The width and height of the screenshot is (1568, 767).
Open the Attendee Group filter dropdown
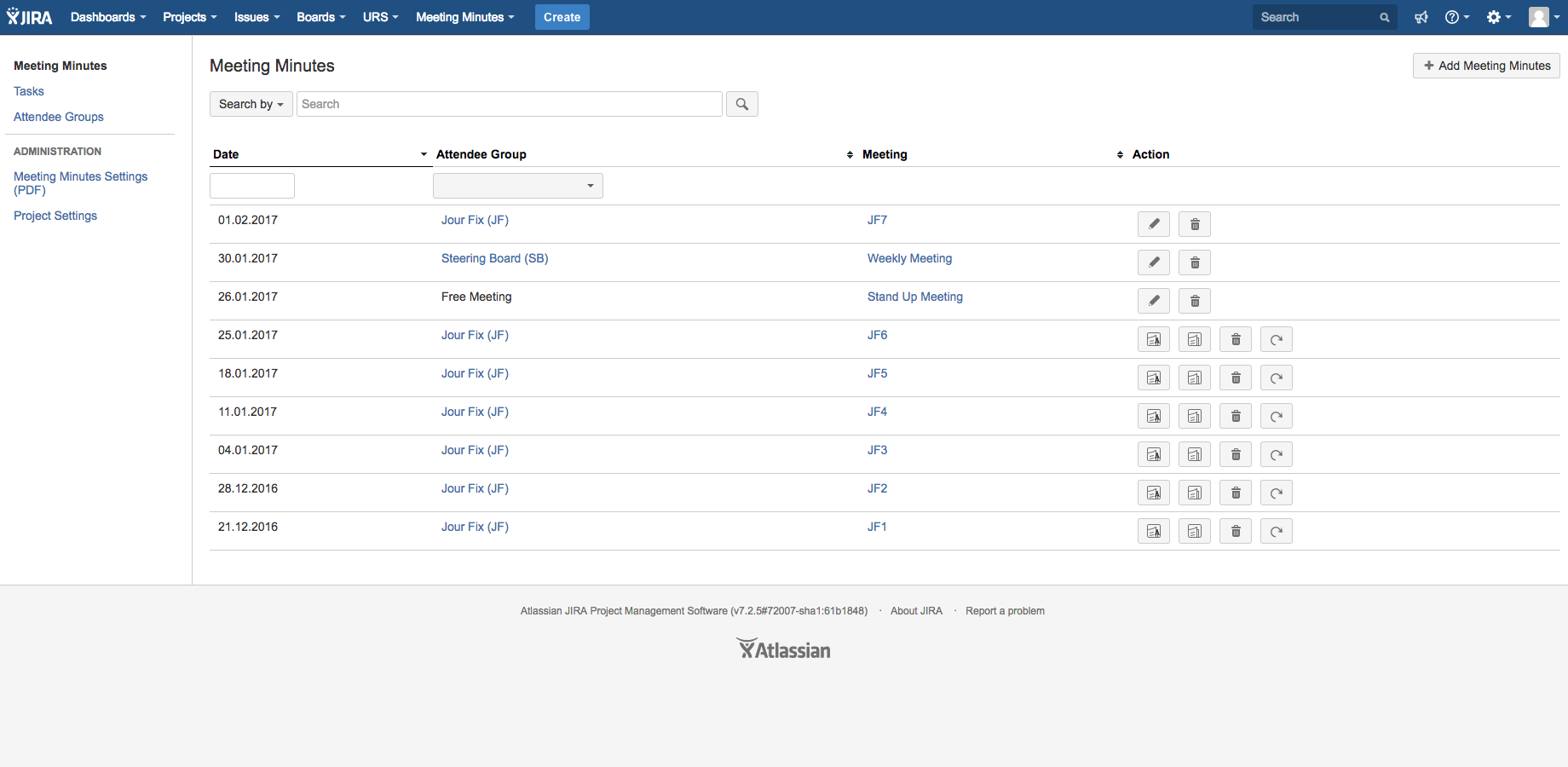518,186
